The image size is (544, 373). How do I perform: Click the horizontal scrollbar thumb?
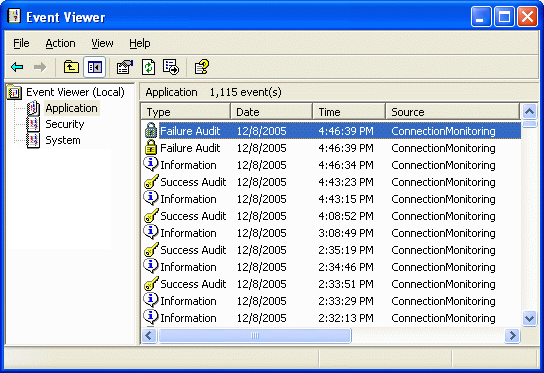click(255, 336)
